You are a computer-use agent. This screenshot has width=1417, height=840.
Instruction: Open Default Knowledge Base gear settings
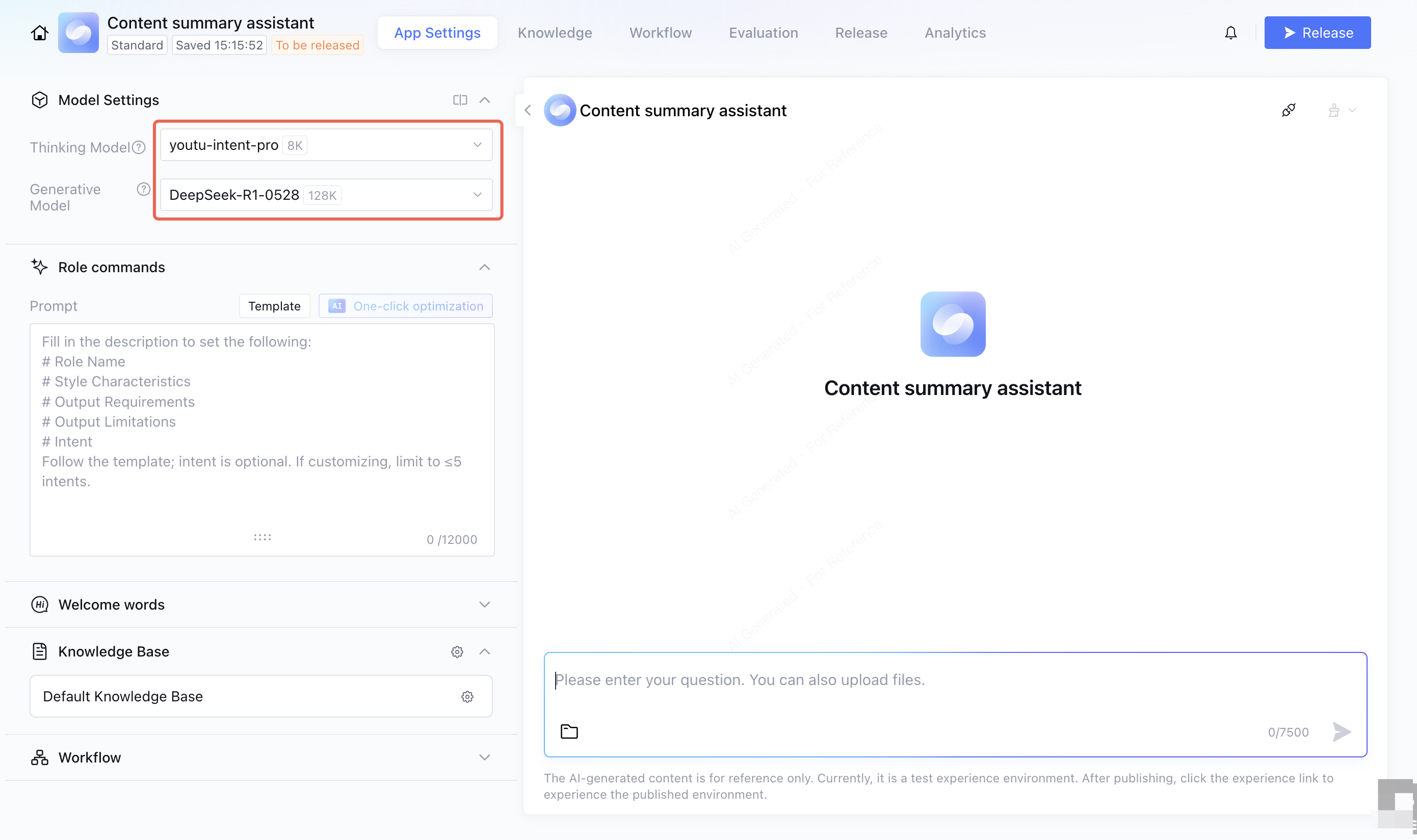click(467, 696)
